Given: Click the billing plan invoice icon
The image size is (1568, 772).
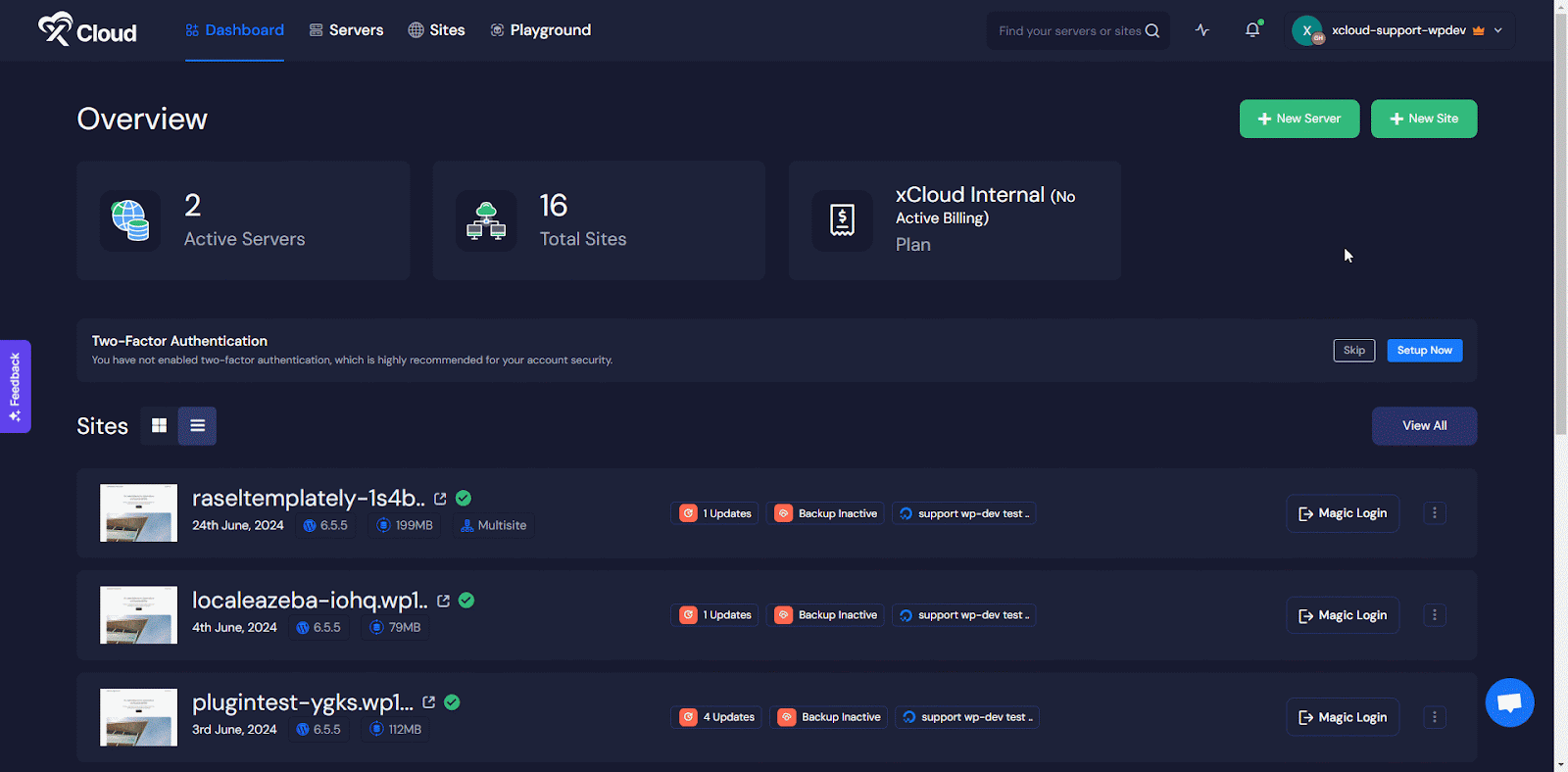Looking at the screenshot, I should pos(842,220).
